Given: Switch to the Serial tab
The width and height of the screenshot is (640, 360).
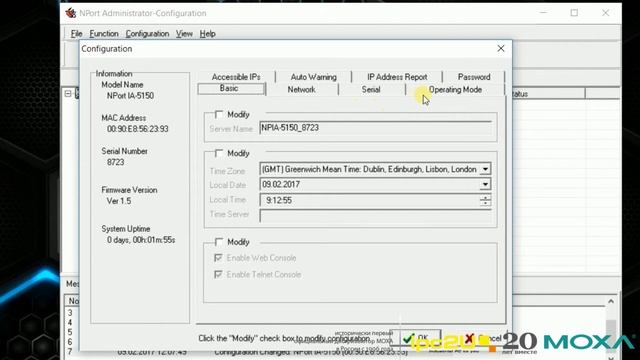Looking at the screenshot, I should click(371, 89).
